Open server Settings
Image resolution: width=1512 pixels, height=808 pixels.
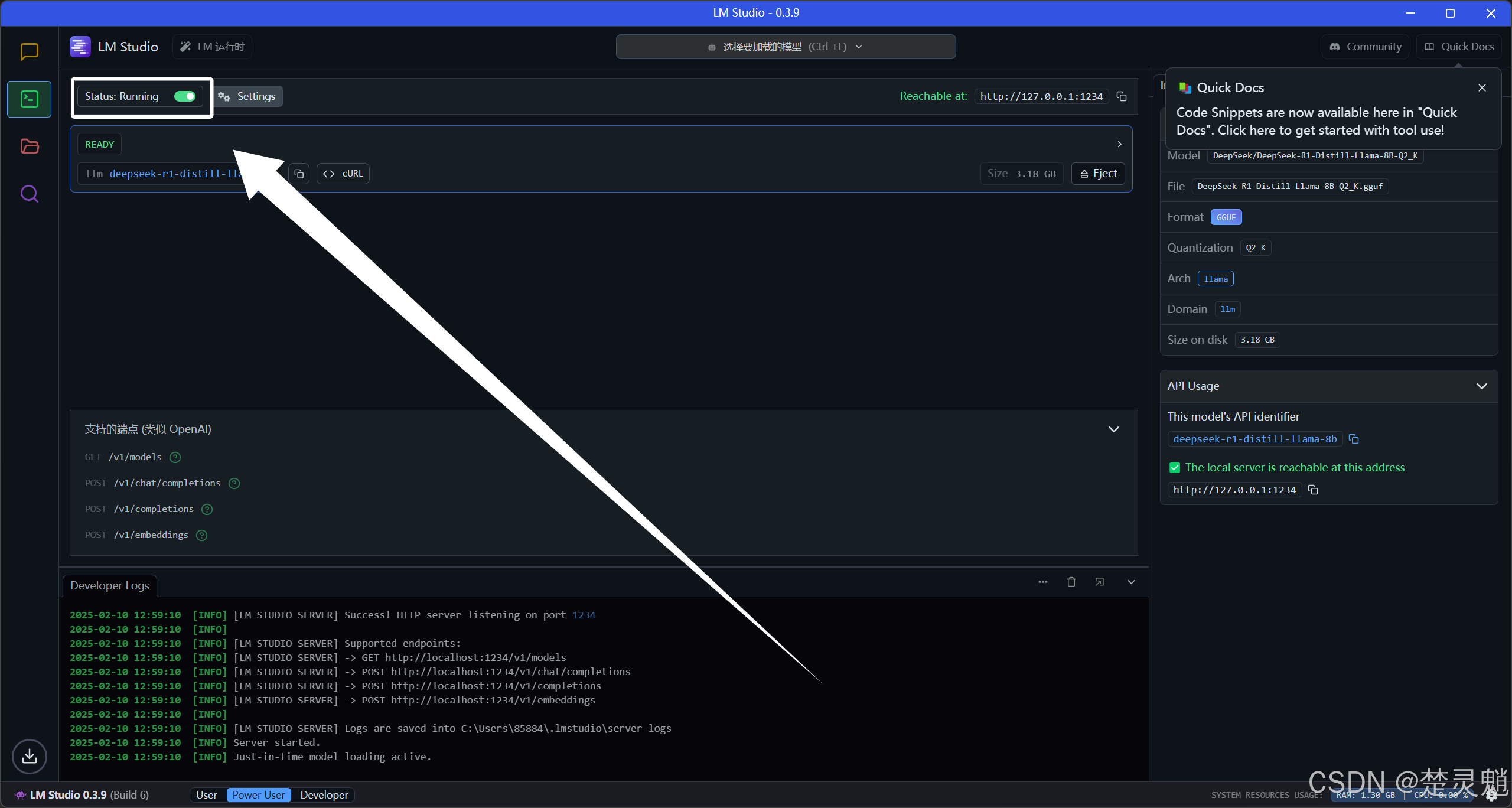tap(248, 96)
